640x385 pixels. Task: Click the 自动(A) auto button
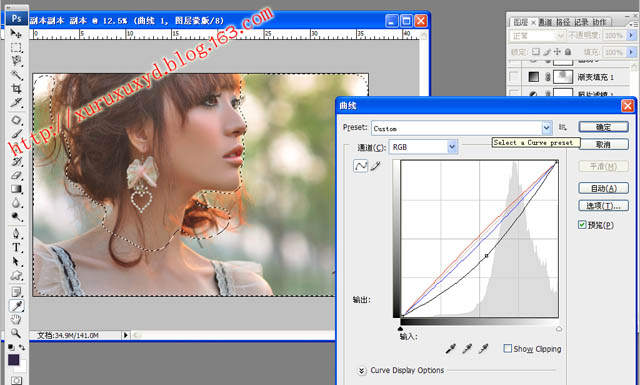603,189
